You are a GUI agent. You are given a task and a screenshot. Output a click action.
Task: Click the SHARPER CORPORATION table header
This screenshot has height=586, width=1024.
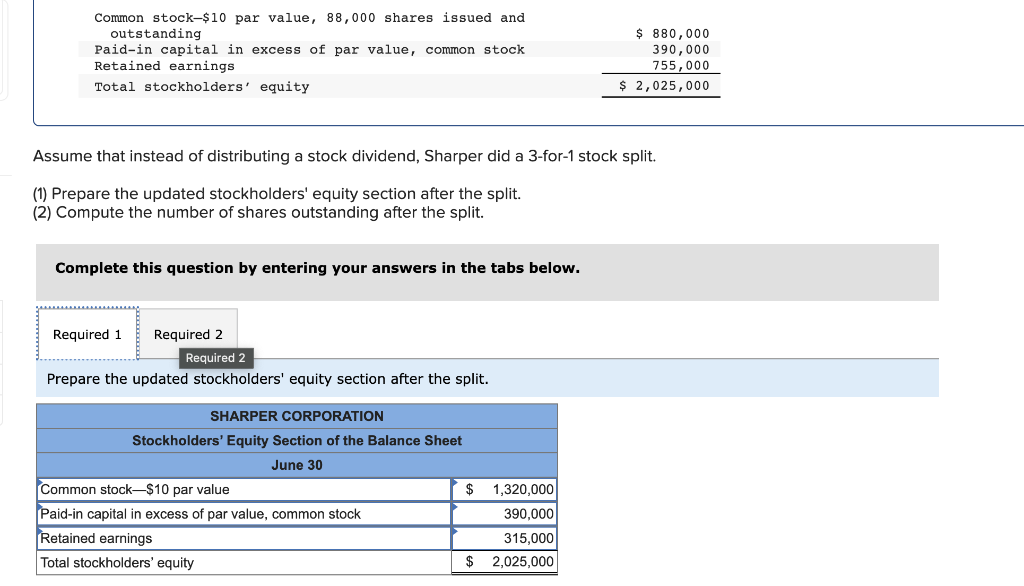pos(297,416)
